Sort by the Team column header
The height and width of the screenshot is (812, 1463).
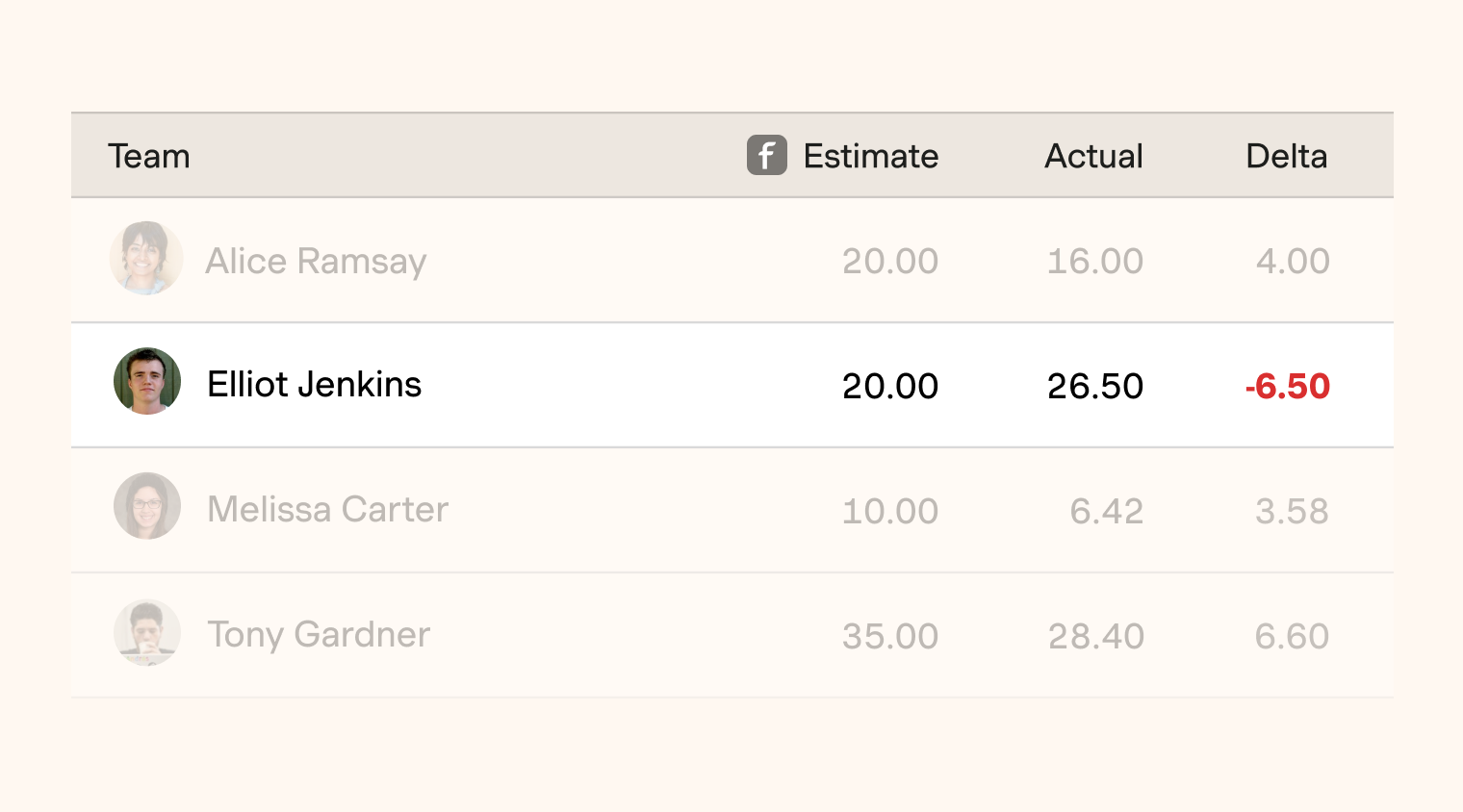coord(149,156)
